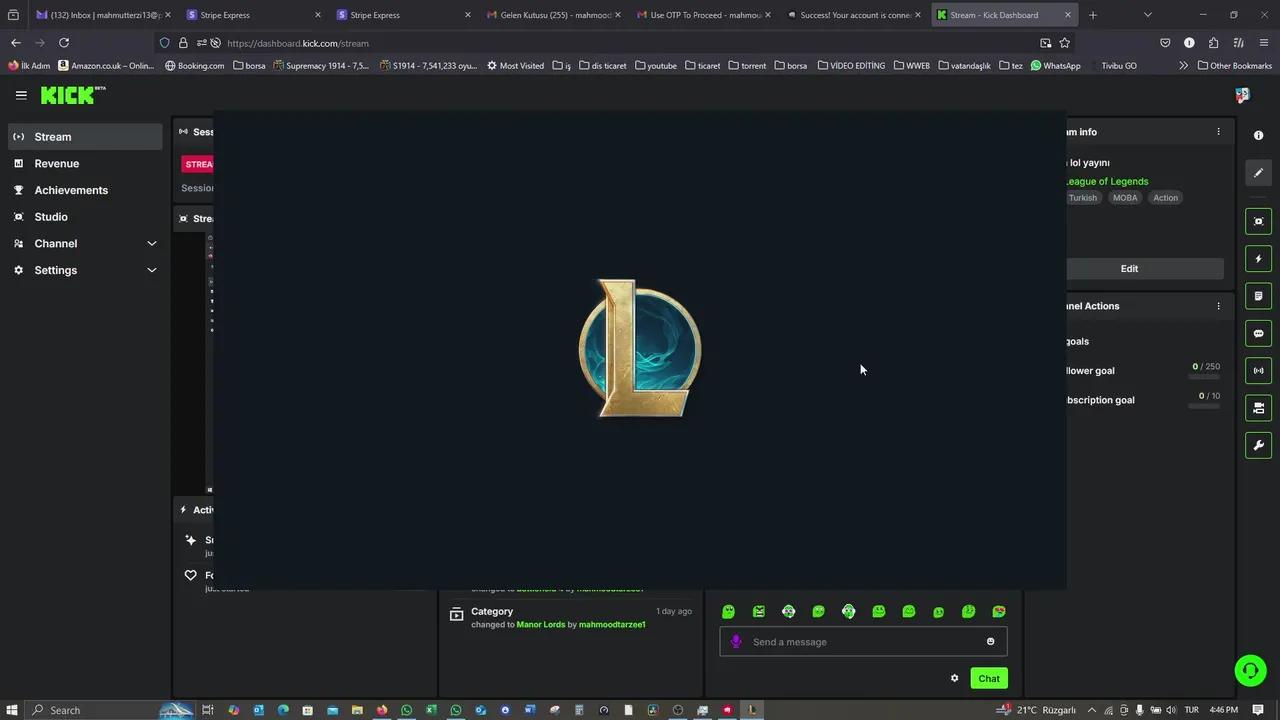Click the broadcast signal icon in right sidebar

click(x=1258, y=371)
